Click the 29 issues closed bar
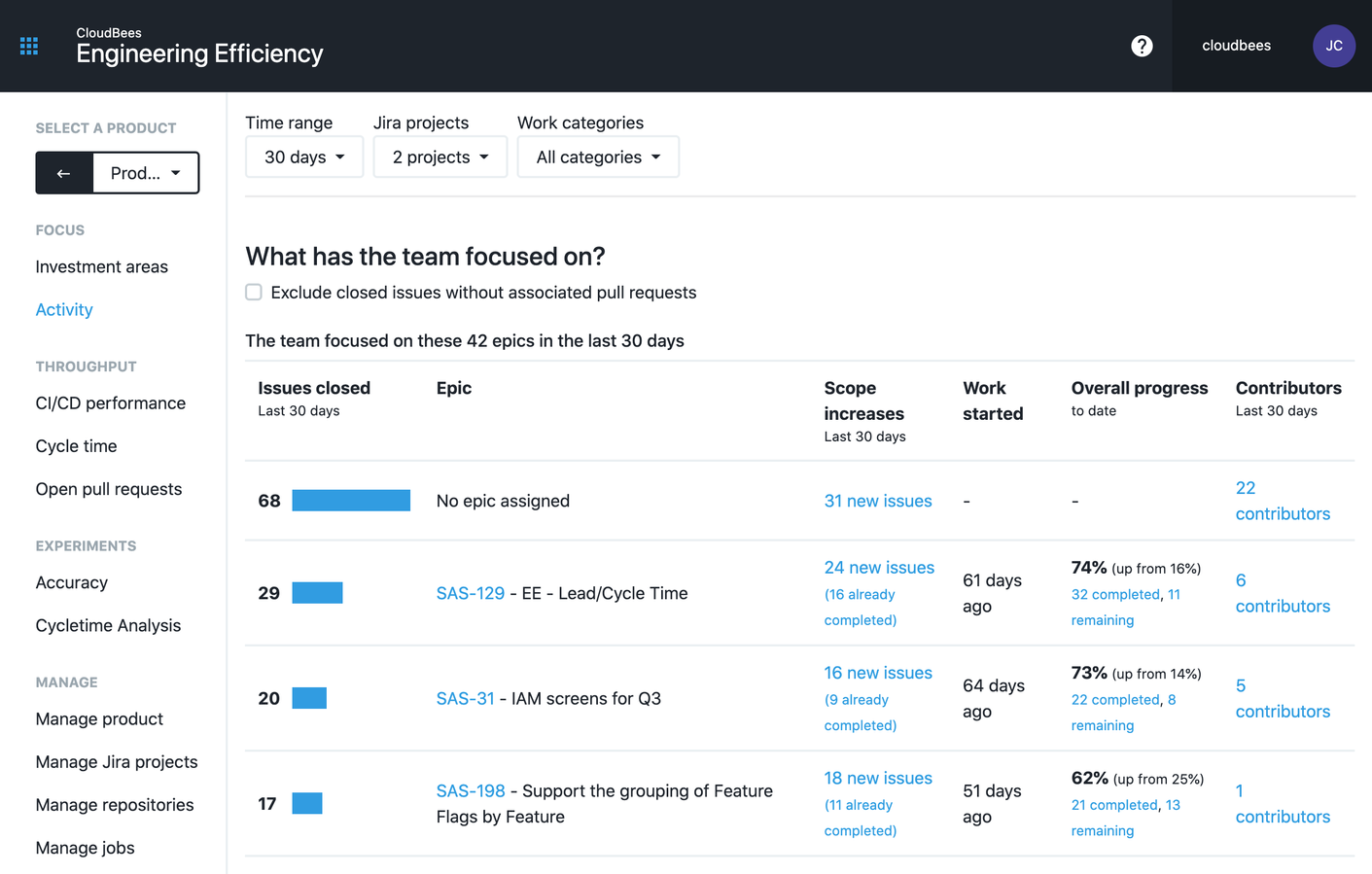The width and height of the screenshot is (1372, 874). [x=317, y=593]
